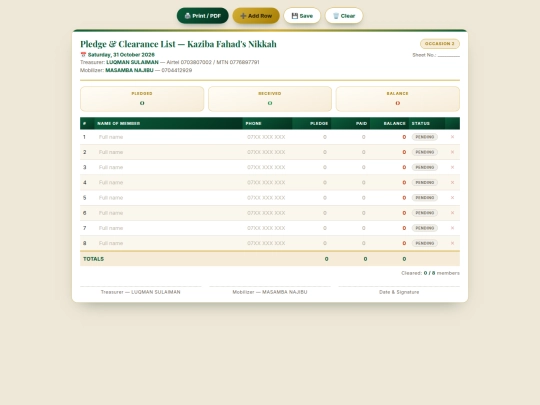Focus the Paid amount field in row 8

coord(351,243)
